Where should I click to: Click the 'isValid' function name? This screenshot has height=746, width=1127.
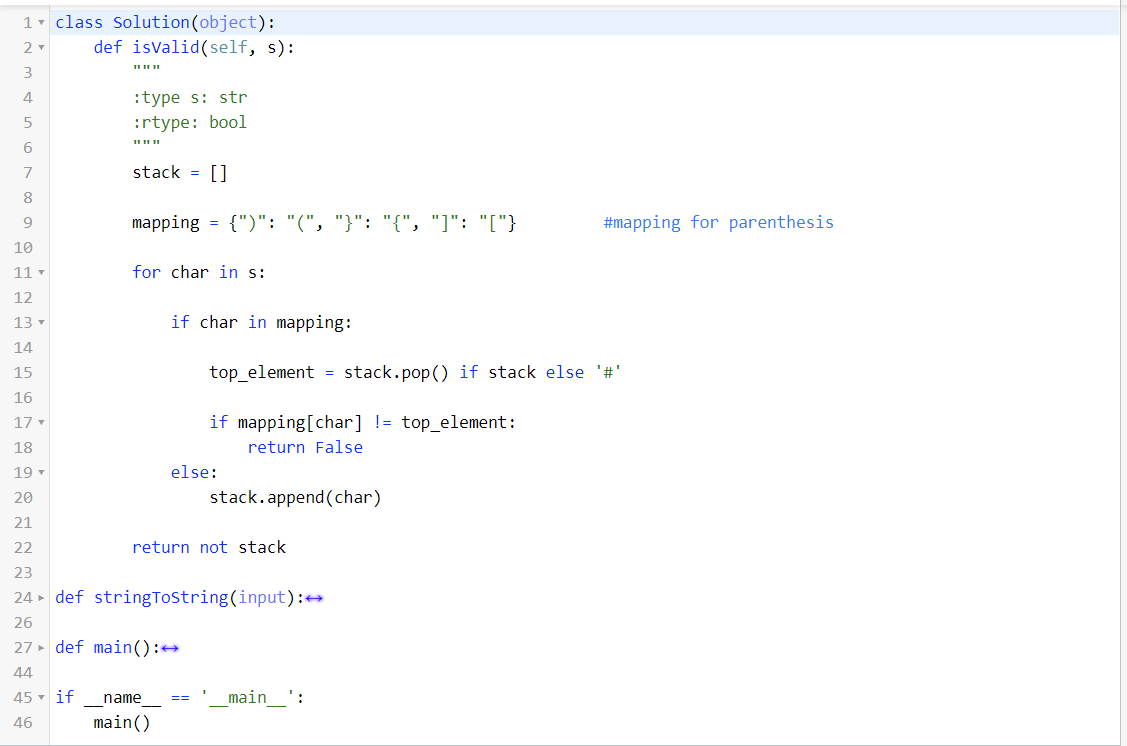coord(166,48)
